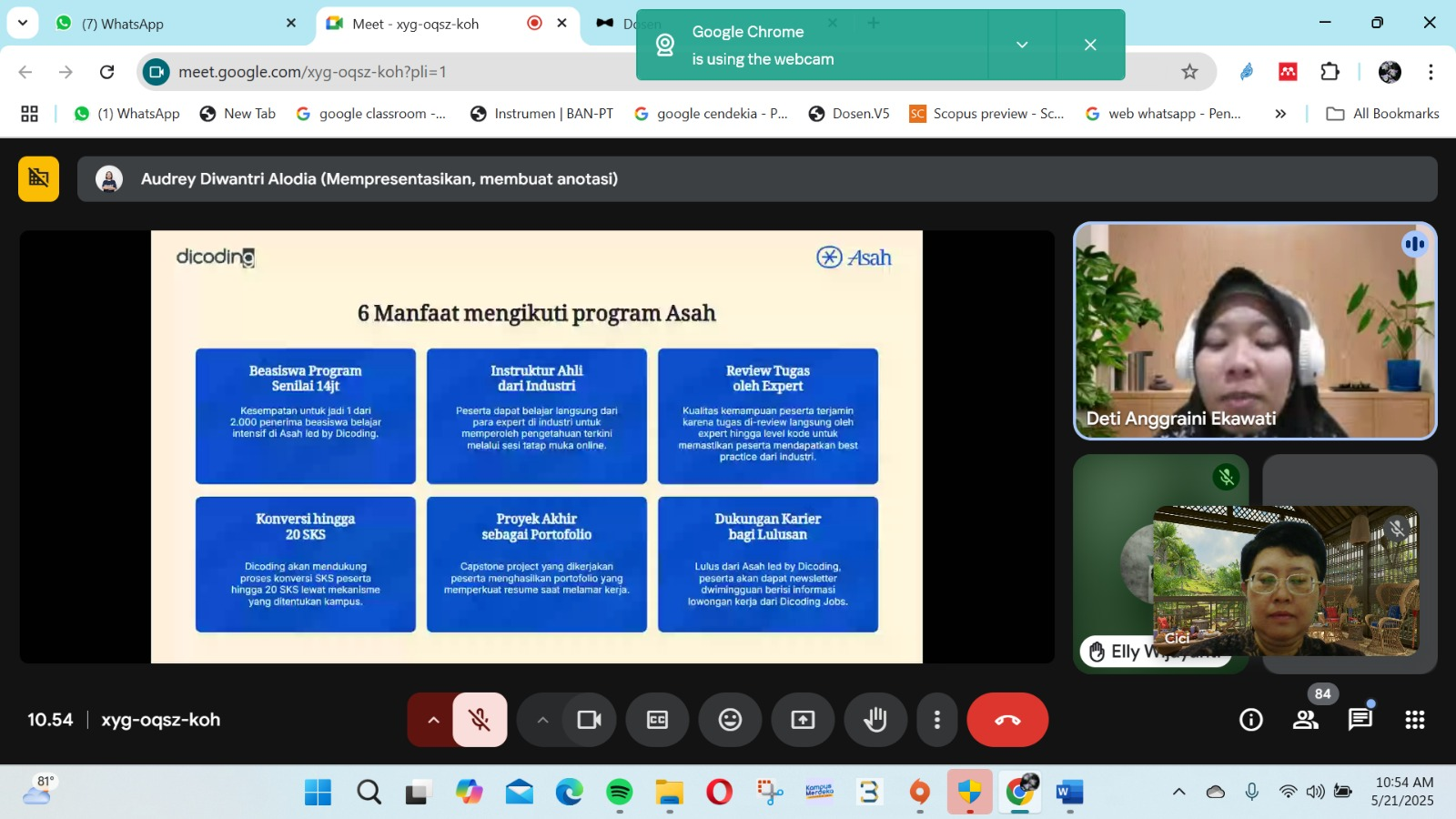1456x819 pixels.
Task: Open the Scopus preview bookmark
Action: click(x=986, y=114)
